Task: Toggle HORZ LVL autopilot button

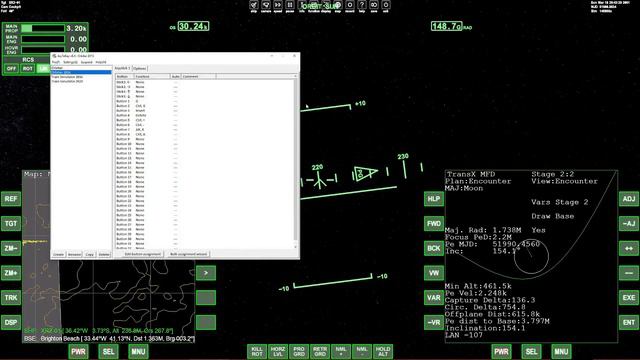Action: (x=278, y=351)
